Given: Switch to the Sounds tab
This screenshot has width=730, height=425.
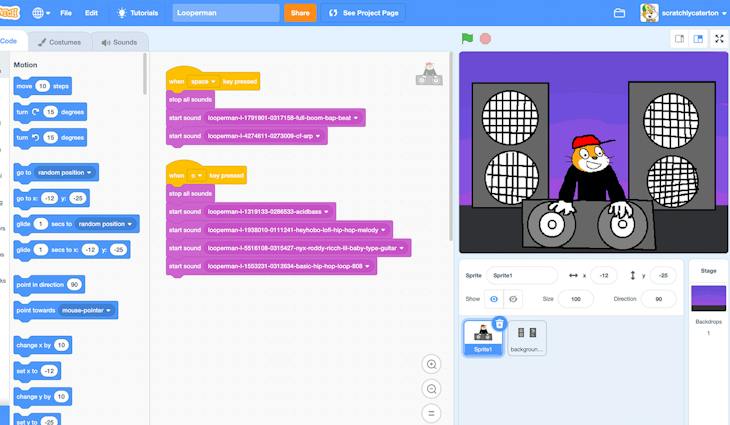Looking at the screenshot, I should (120, 42).
